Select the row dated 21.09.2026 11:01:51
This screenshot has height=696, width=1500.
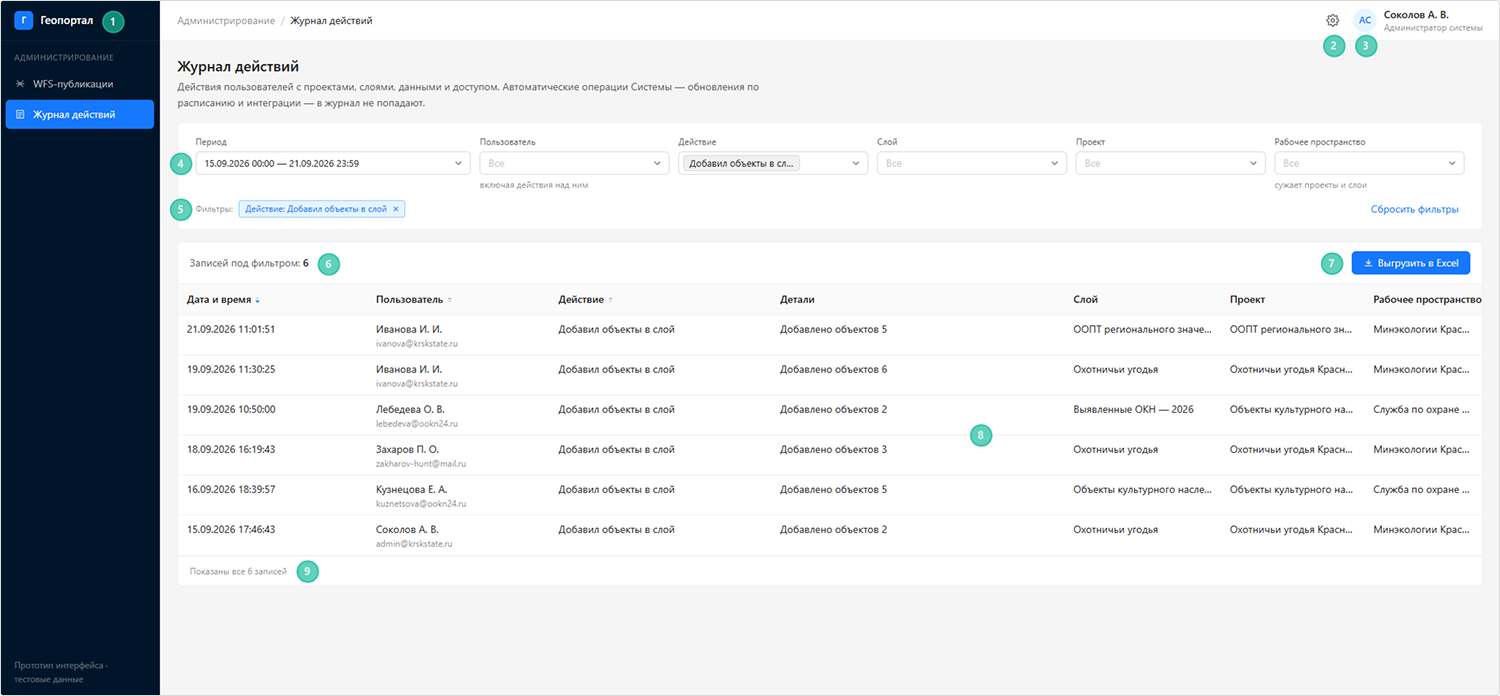click(829, 336)
